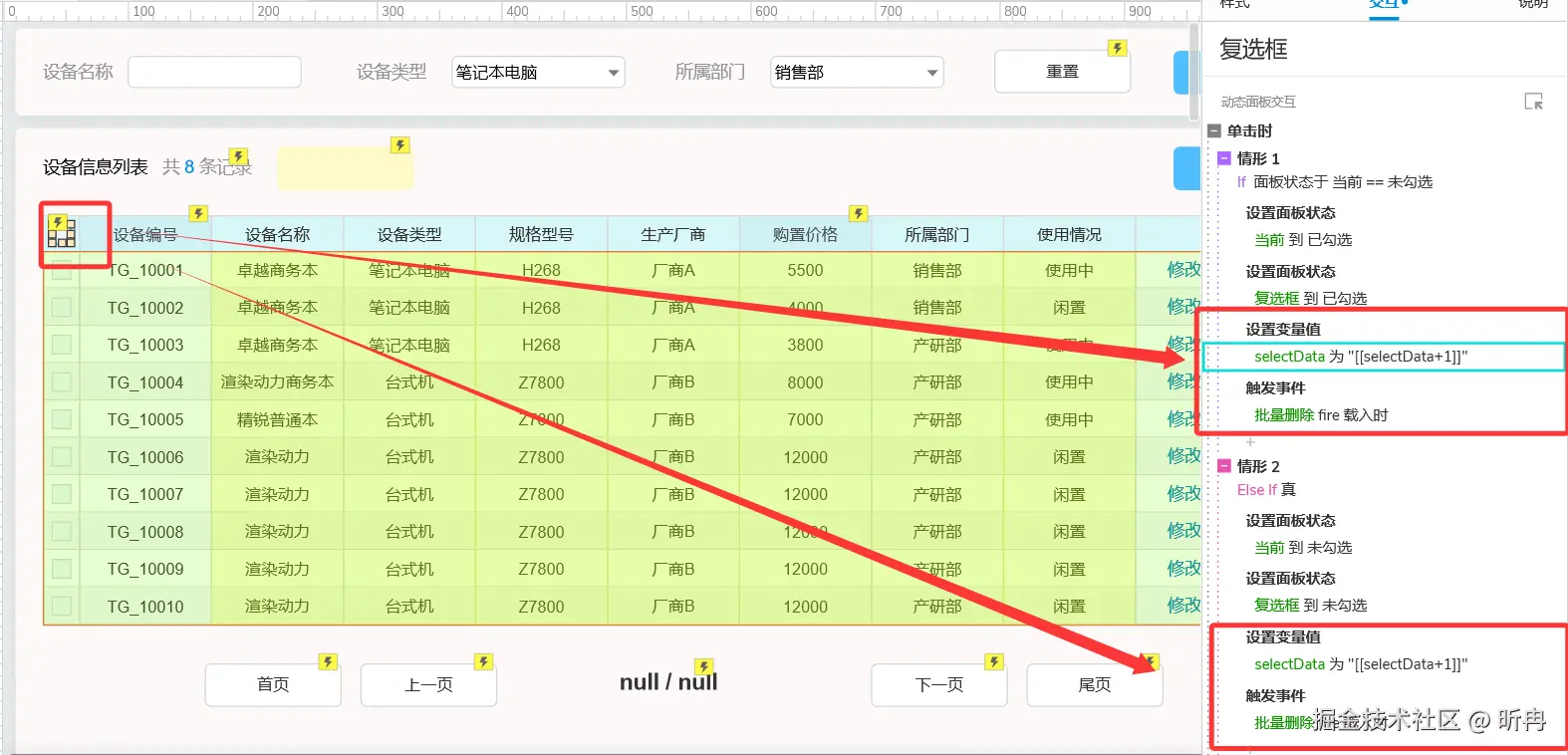Click the canvas vertical scrollbar
This screenshot has width=1568, height=755.
[1193, 72]
